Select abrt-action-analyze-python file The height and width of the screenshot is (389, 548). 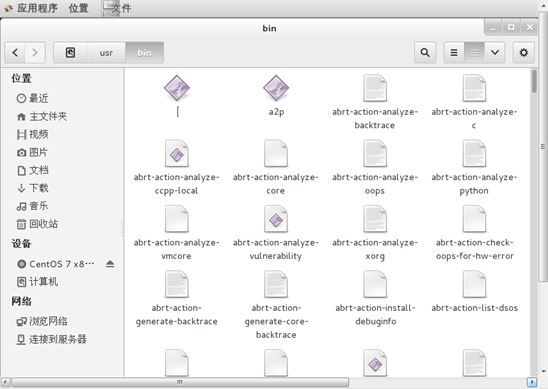point(474,167)
